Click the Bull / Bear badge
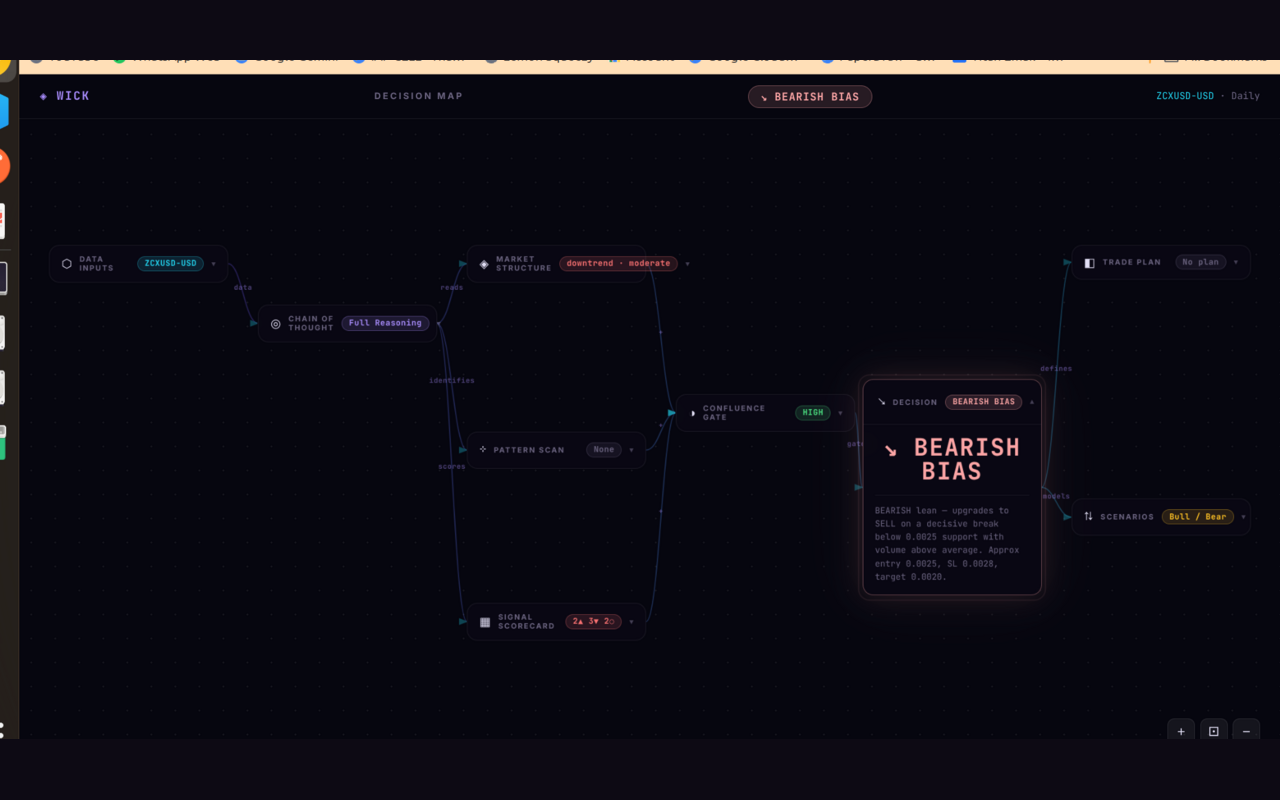The width and height of the screenshot is (1280, 800). 1198,517
